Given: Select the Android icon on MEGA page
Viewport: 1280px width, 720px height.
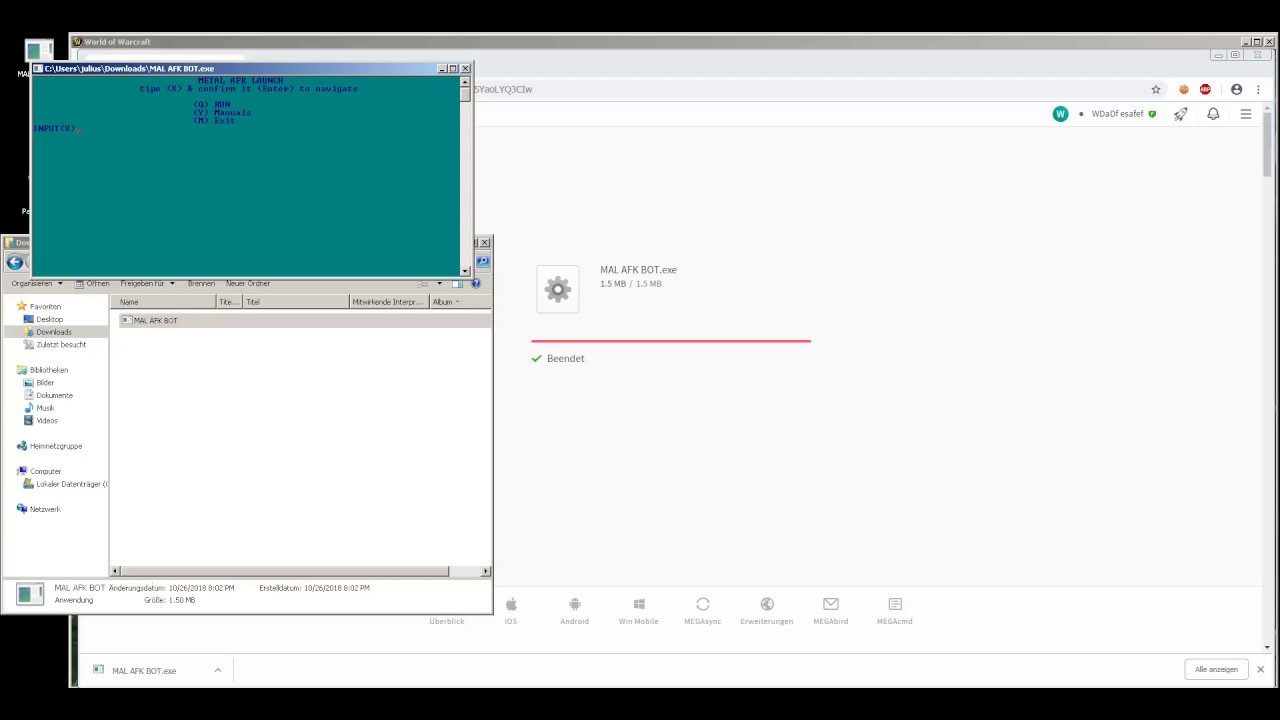Looking at the screenshot, I should point(575,604).
